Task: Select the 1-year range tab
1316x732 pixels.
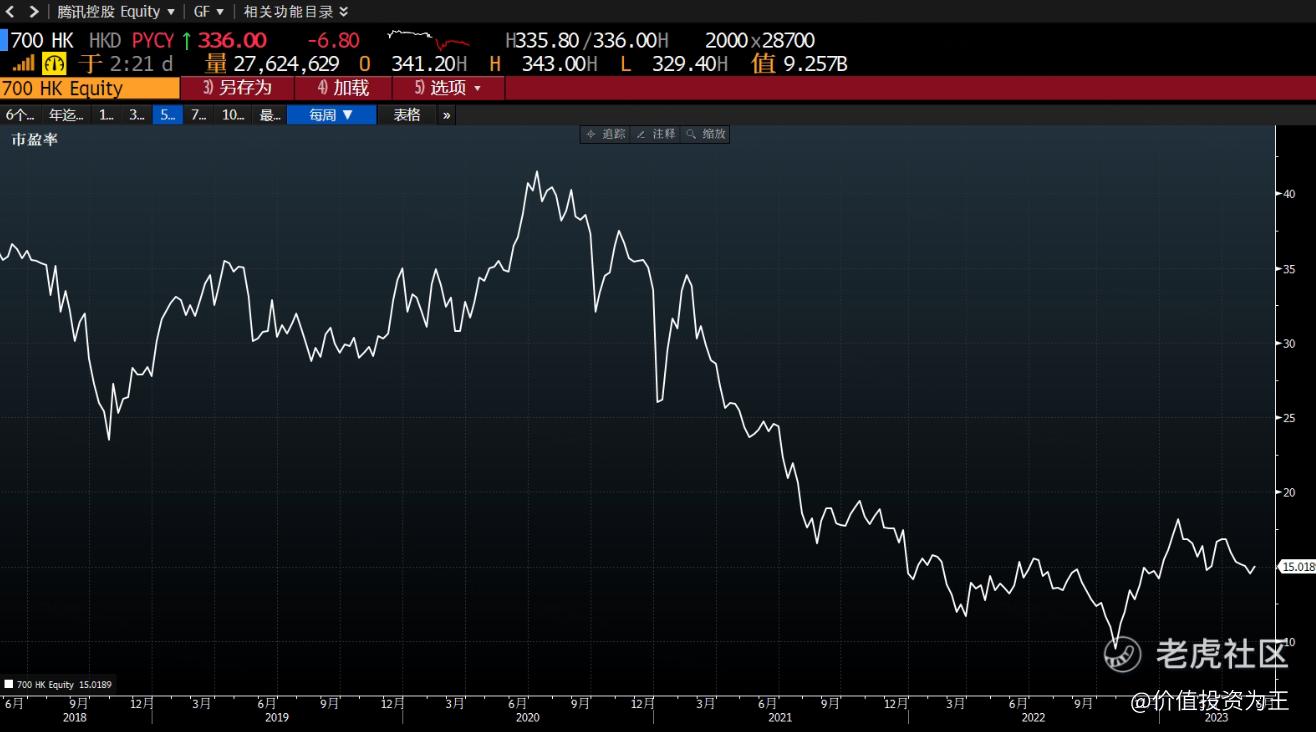Action: click(x=106, y=115)
